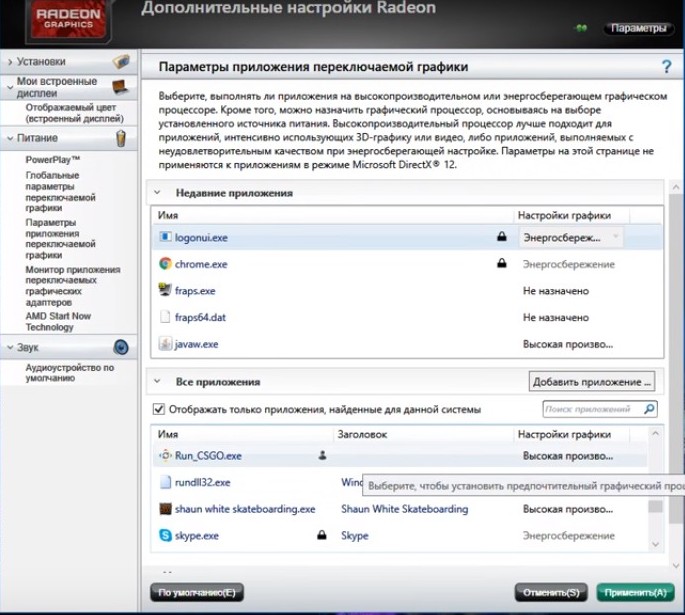Collapse the Все приложения section
This screenshot has height=615, width=685.
(157, 381)
